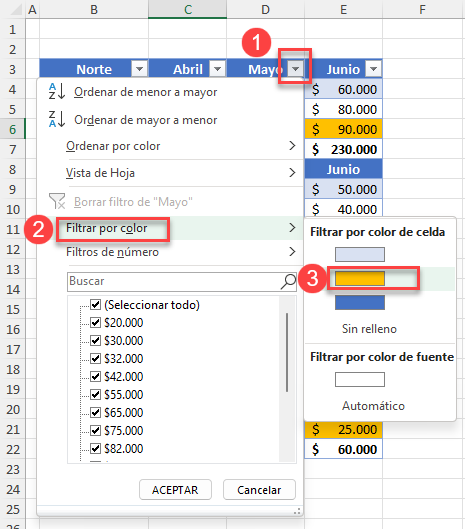Click the orange cell with 90.000
Screen dimensions: 465x529
[x=344, y=129]
